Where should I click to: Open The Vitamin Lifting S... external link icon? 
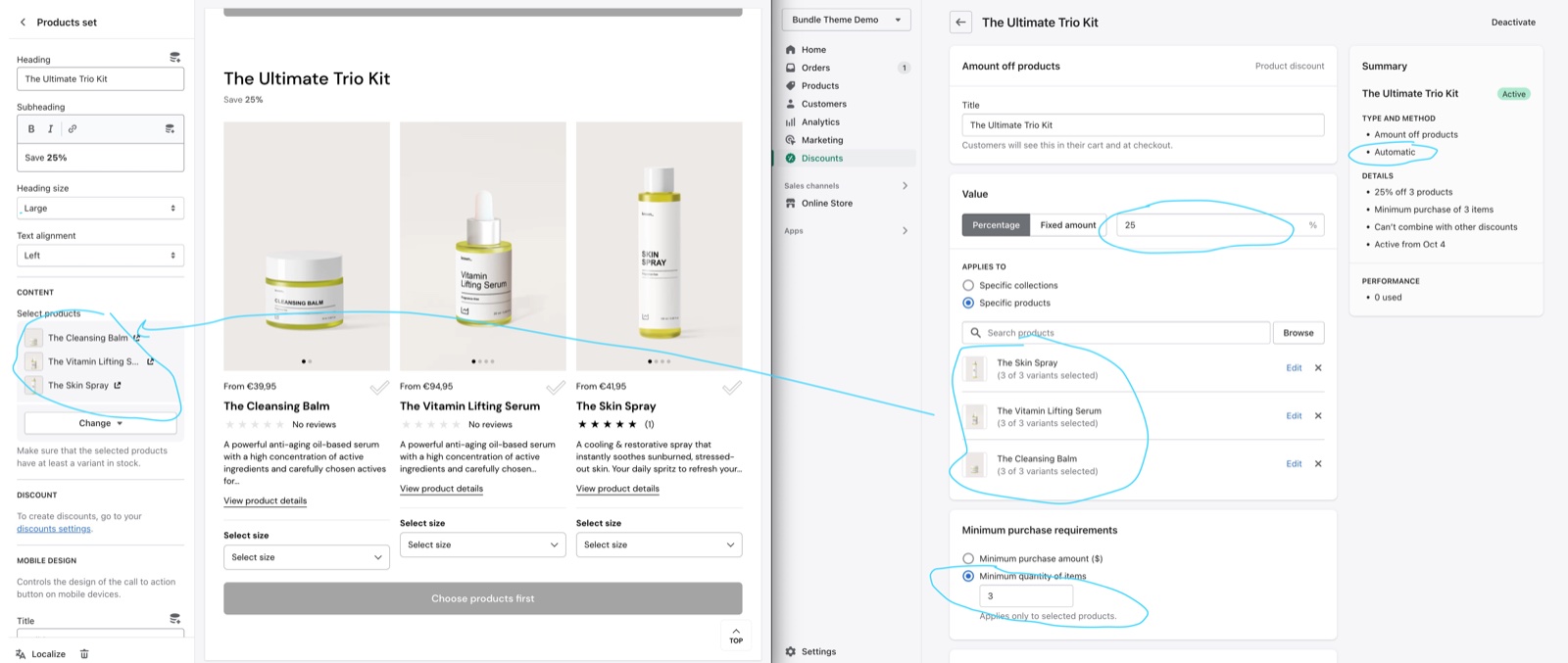point(150,361)
